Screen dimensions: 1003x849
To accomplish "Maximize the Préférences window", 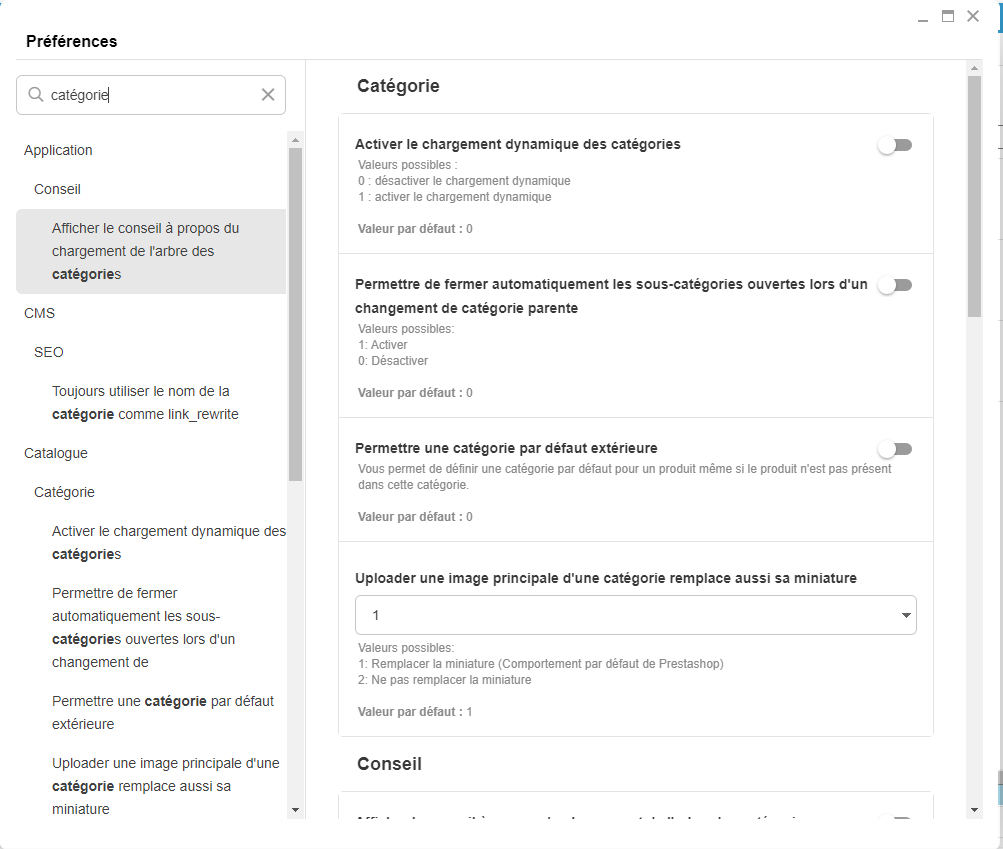I will pyautogui.click(x=948, y=16).
